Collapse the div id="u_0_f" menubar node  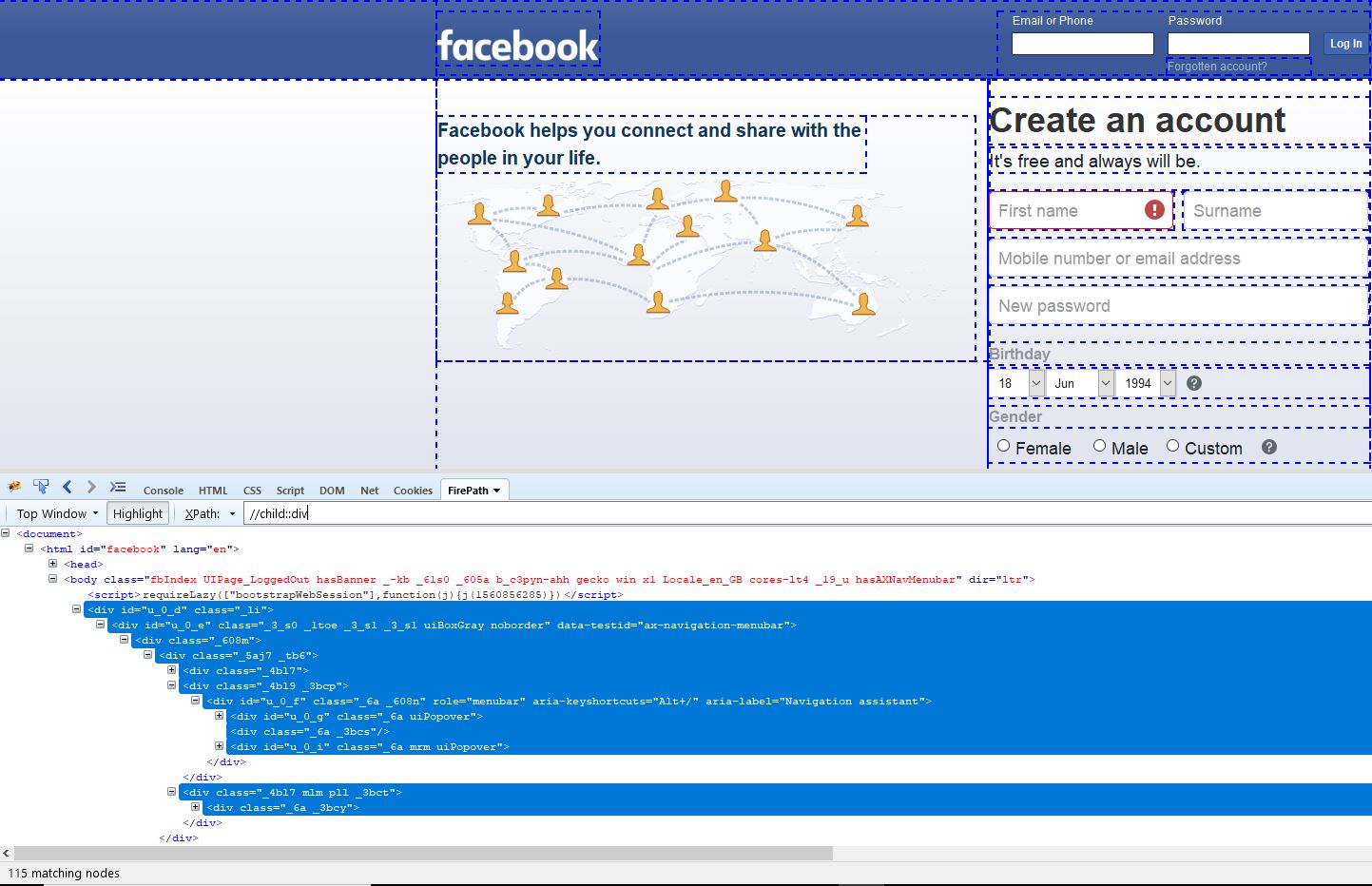click(x=196, y=701)
